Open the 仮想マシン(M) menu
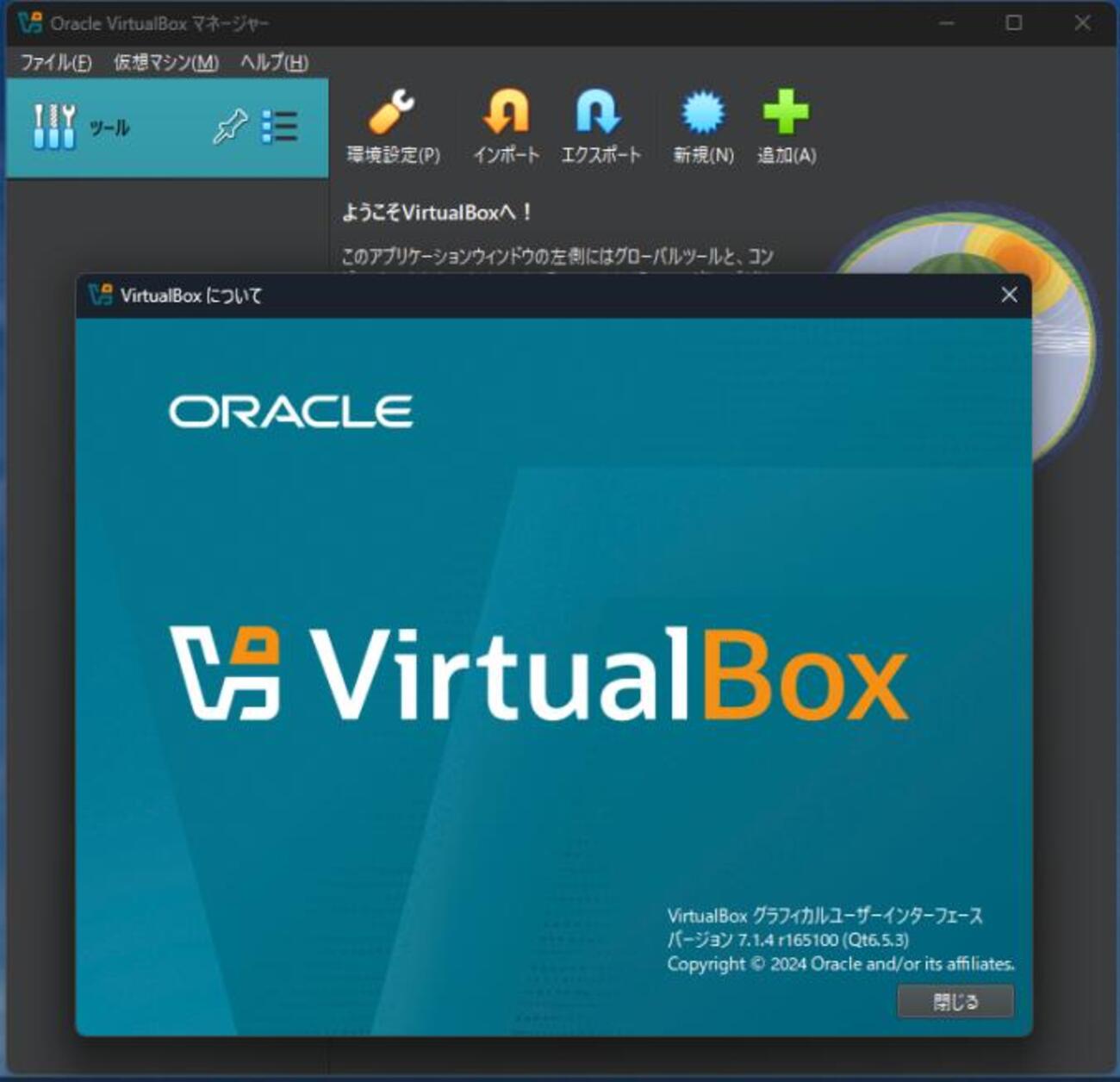 (x=166, y=62)
